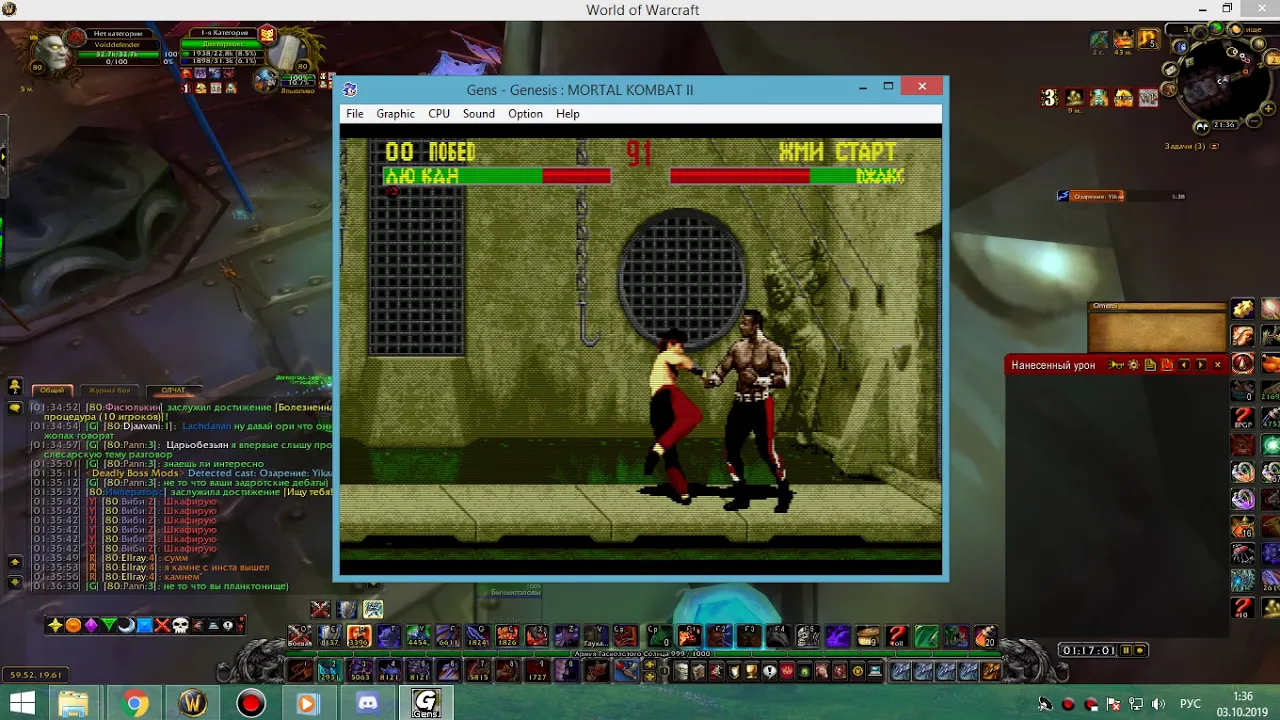Switch to the Общий chat tab

[52, 390]
